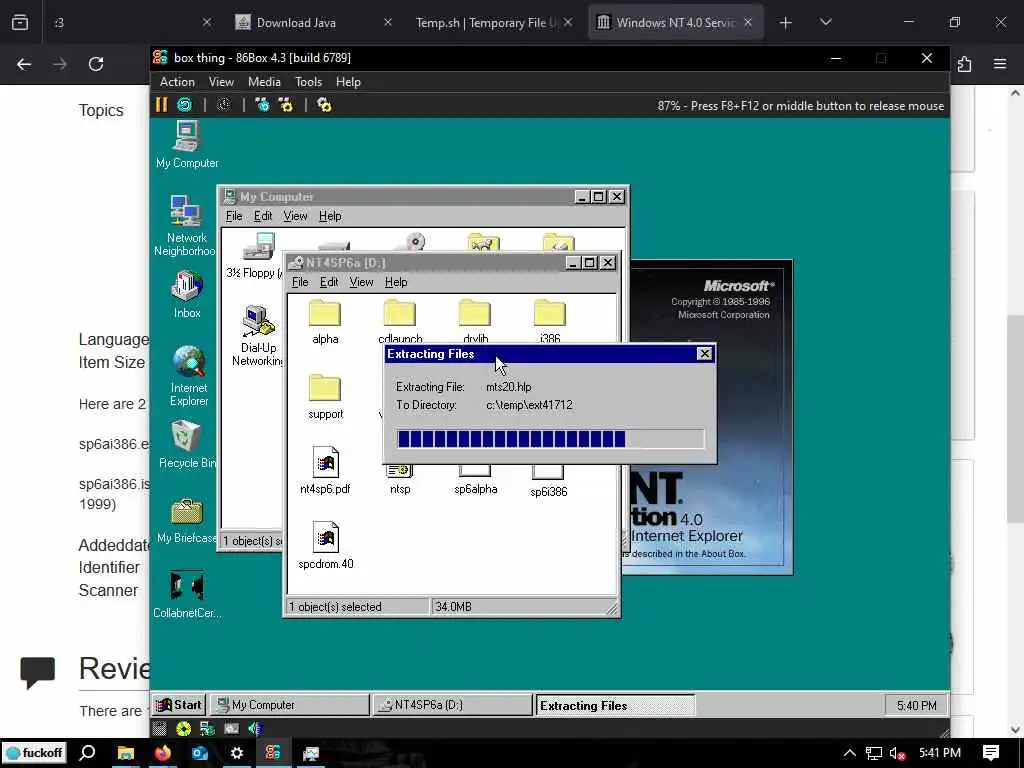Select the spcdrom.40 file

(325, 546)
